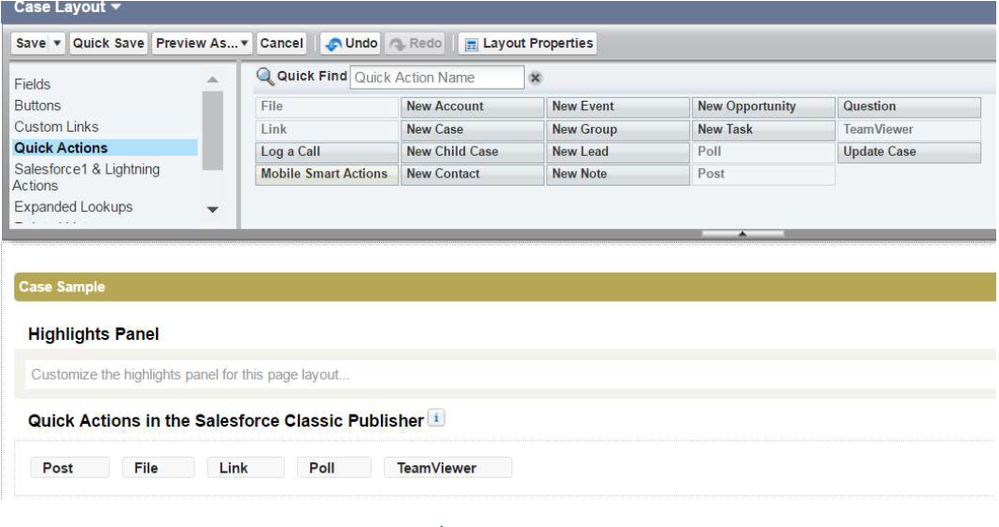This screenshot has height=527, width=999.
Task: Select the New Child Case action
Action: click(x=472, y=152)
